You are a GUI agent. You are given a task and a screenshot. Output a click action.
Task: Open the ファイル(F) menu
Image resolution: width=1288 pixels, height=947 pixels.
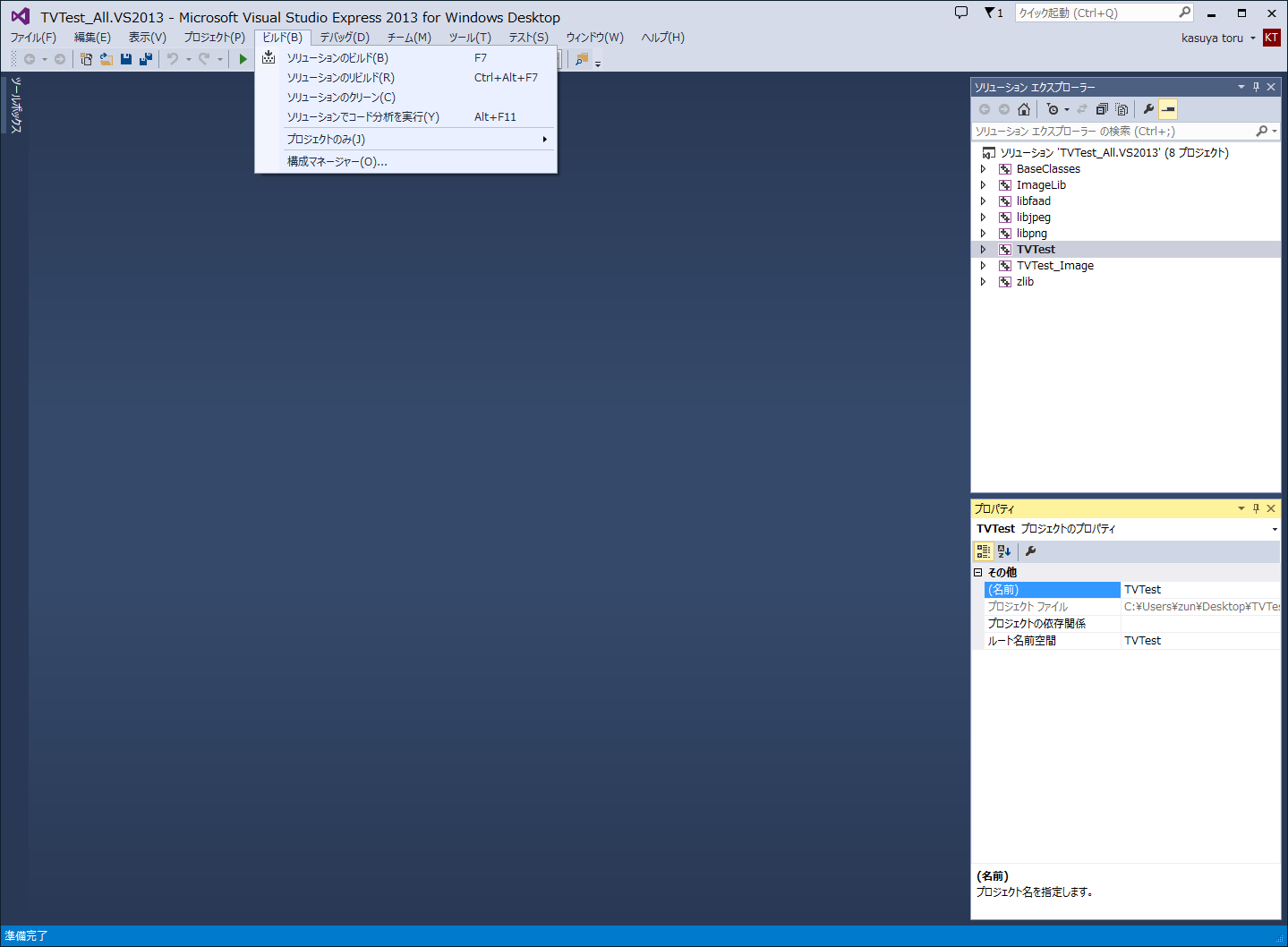[33, 38]
